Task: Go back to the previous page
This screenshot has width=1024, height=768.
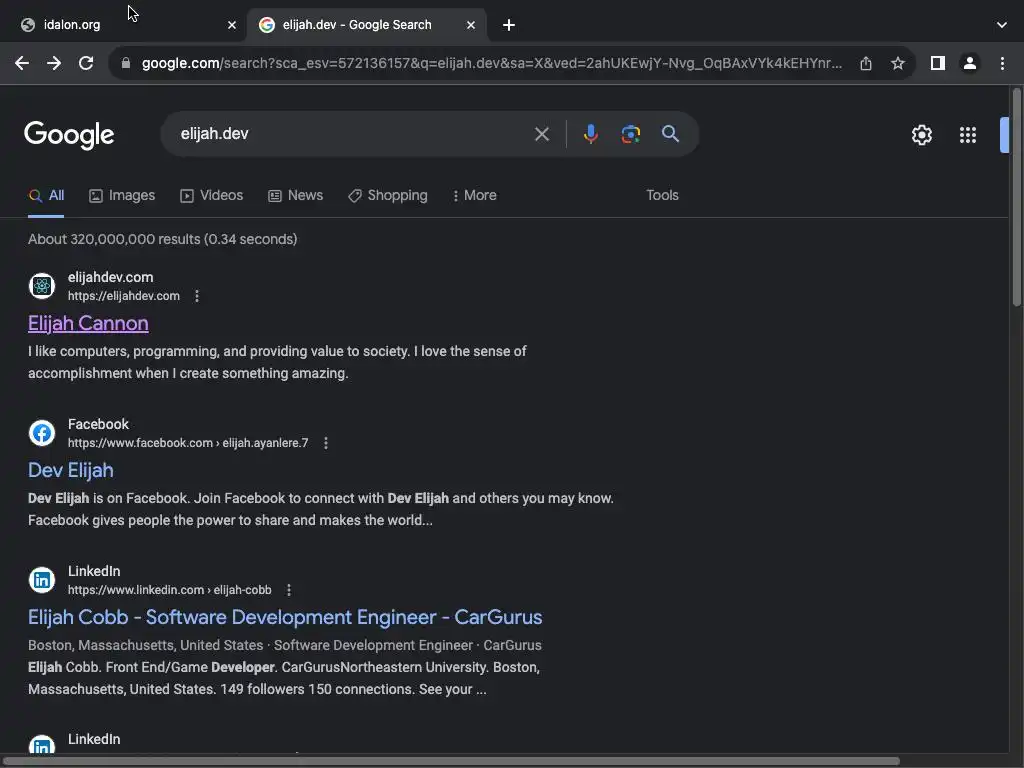Action: click(x=22, y=63)
